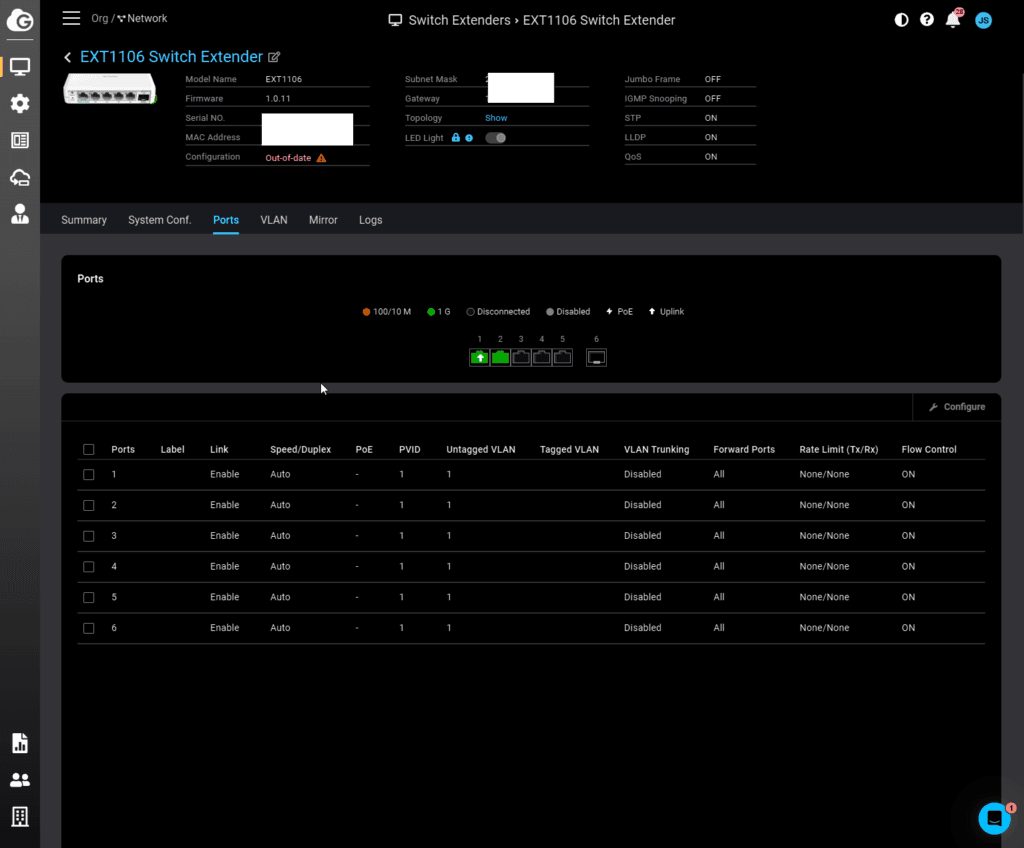This screenshot has width=1024, height=848.
Task: Open the help question mark icon
Action: pos(927,20)
